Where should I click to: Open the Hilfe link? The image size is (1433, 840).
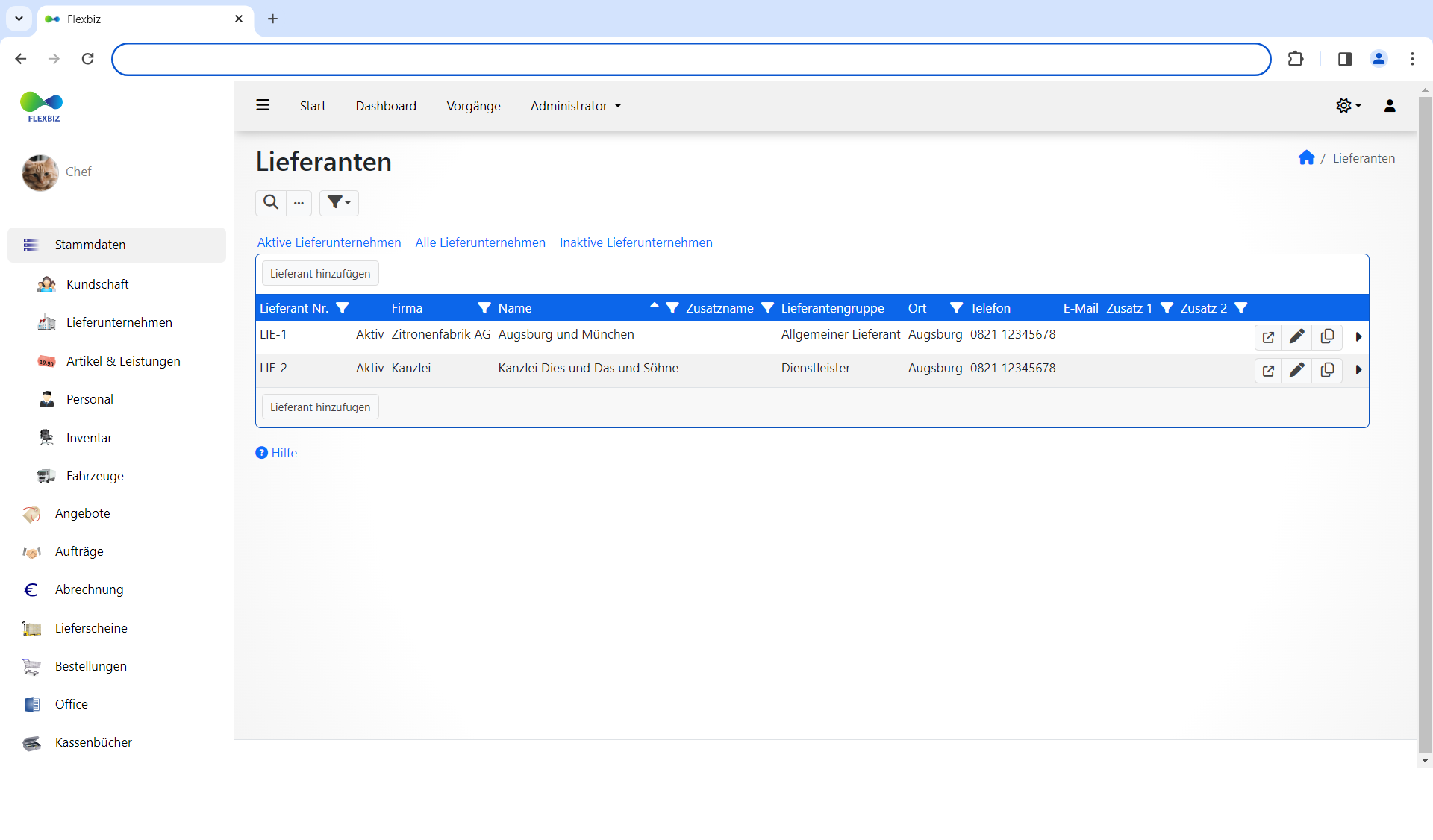[284, 453]
